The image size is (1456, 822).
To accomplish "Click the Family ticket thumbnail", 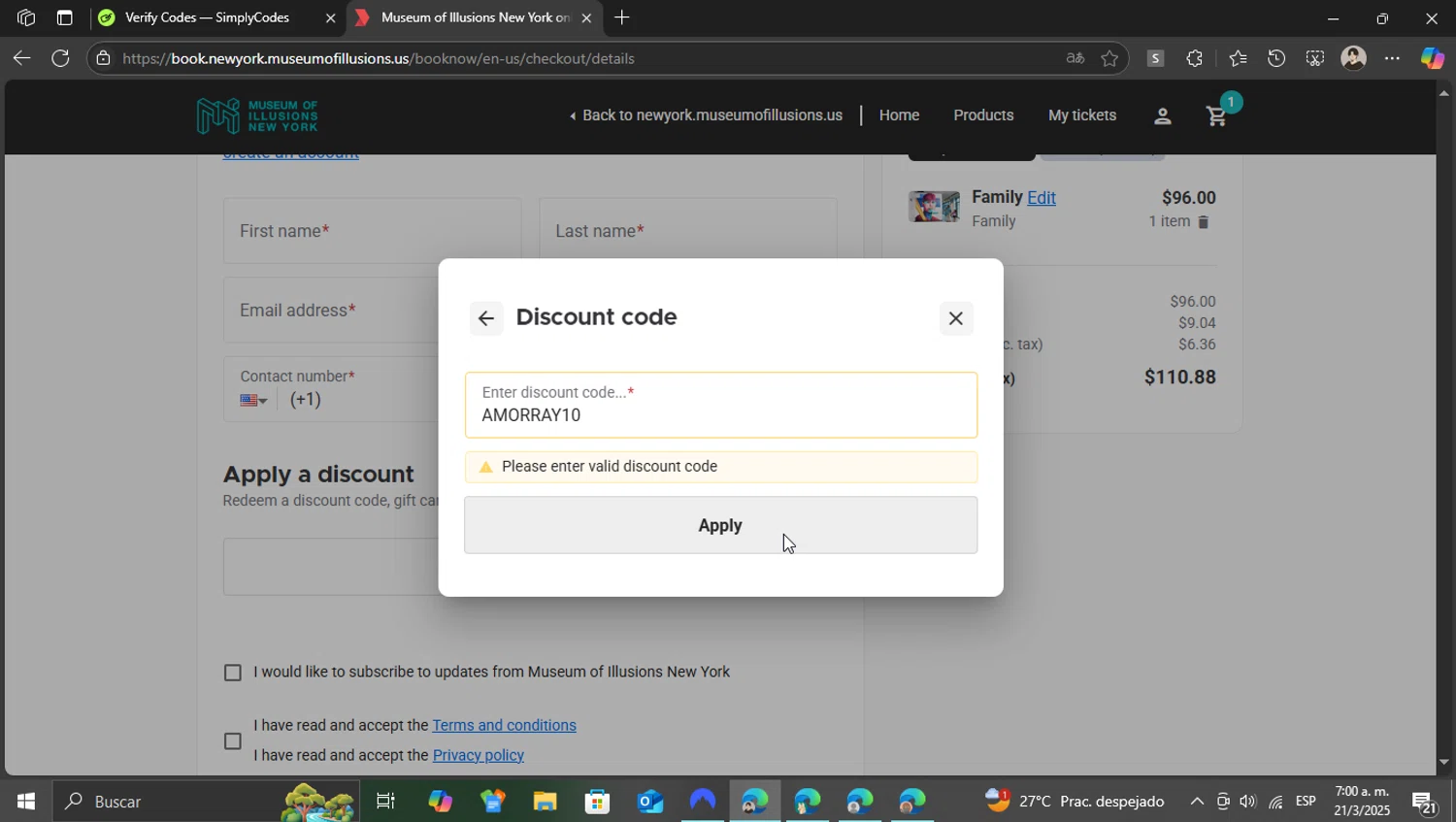I will point(934,207).
